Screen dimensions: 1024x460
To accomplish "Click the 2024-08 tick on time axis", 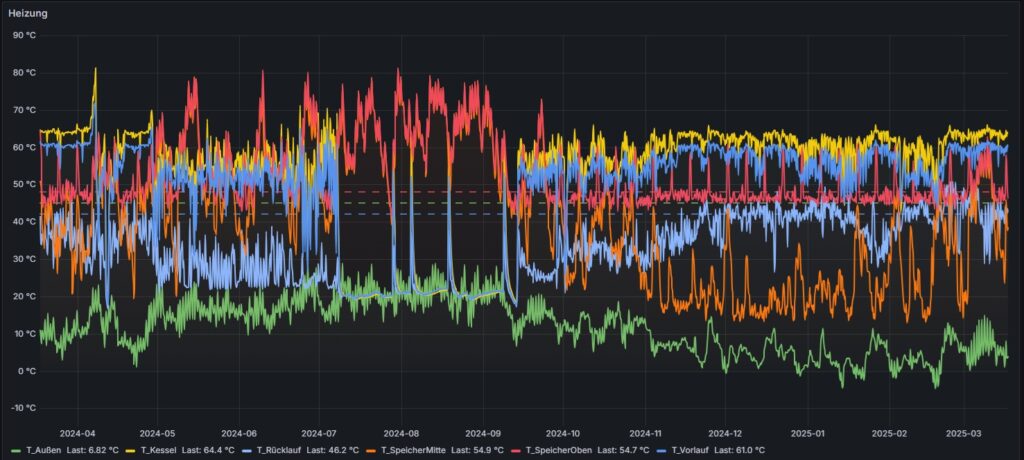I will click(x=401, y=434).
